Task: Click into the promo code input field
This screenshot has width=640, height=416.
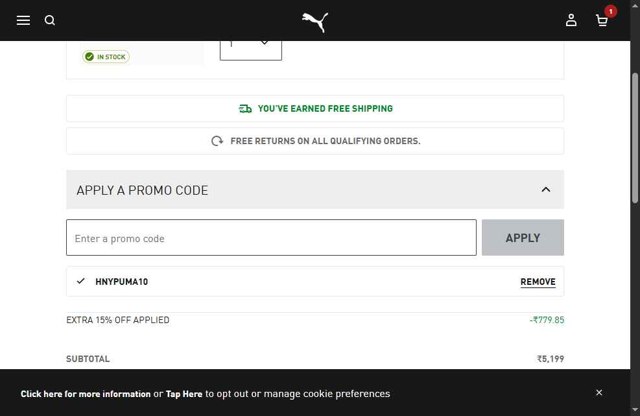Action: coord(271,238)
